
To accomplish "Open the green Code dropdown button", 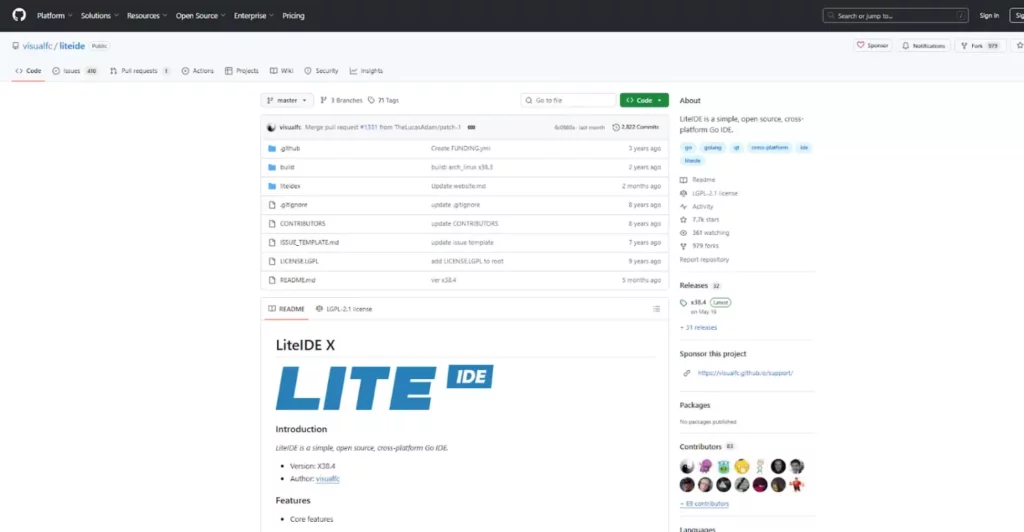I will coord(643,100).
